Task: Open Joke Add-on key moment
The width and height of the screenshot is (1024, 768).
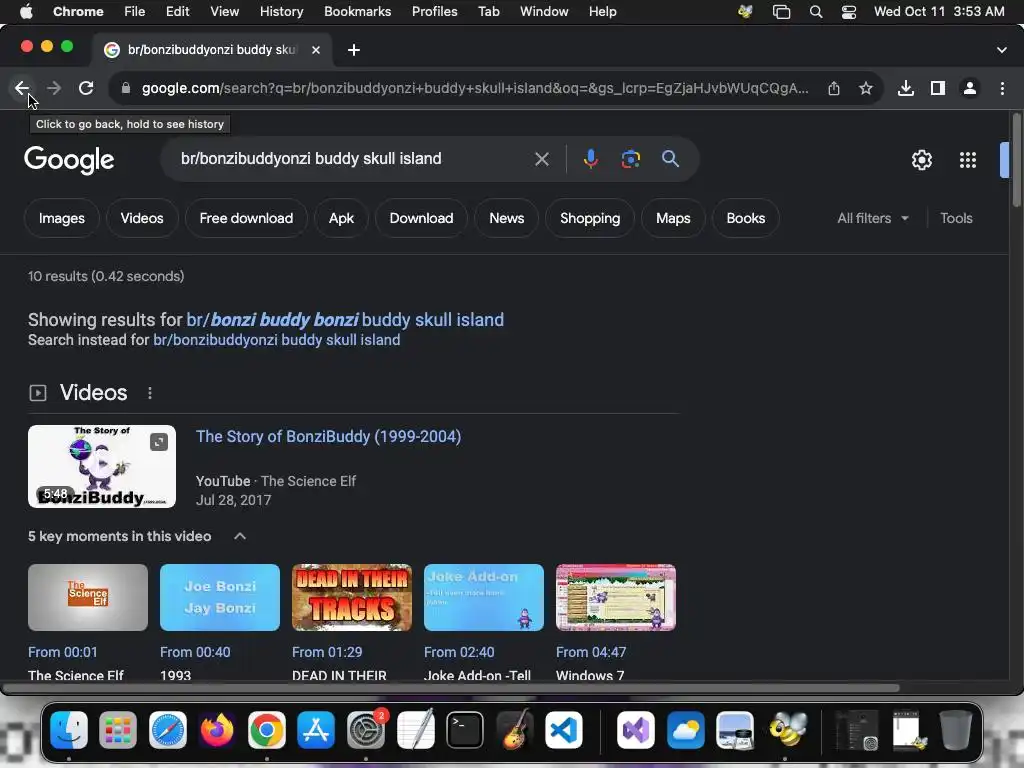Action: click(484, 598)
